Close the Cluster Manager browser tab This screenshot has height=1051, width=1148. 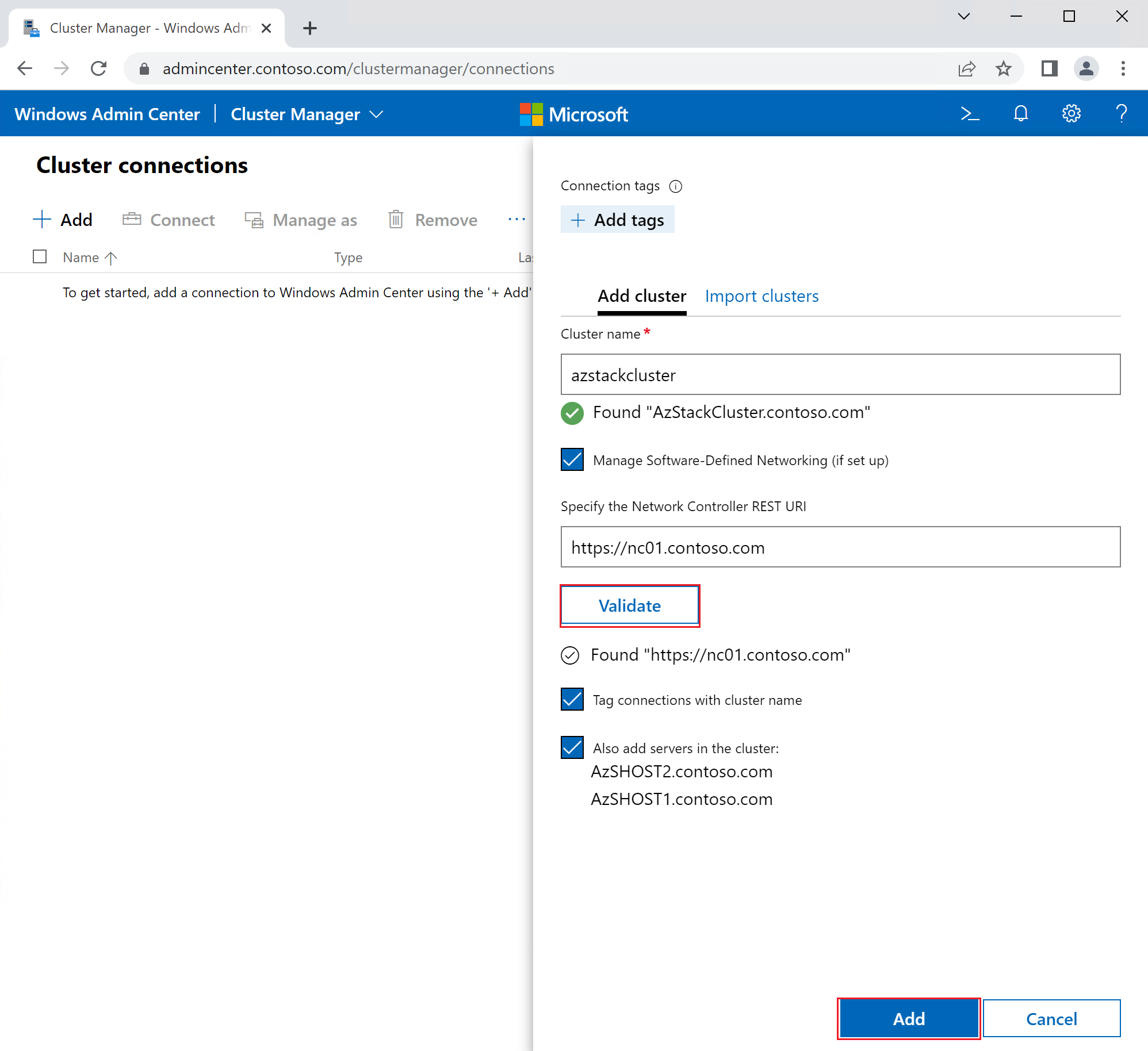pyautogui.click(x=266, y=28)
